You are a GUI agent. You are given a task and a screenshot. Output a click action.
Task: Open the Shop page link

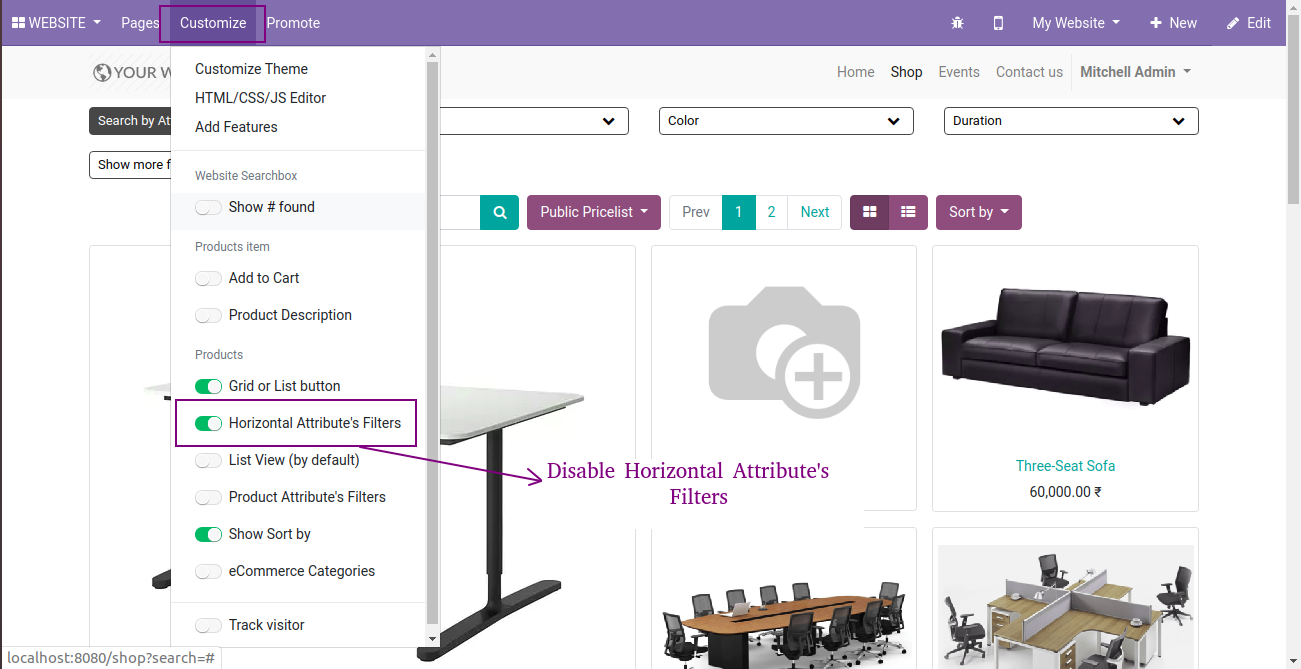[x=907, y=72]
